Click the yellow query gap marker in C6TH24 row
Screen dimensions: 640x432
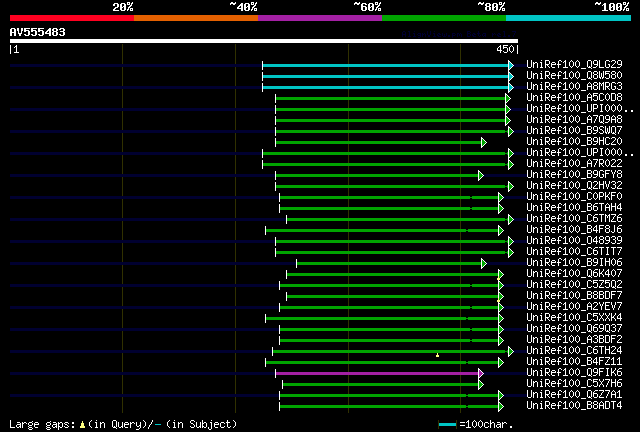tap(438, 355)
